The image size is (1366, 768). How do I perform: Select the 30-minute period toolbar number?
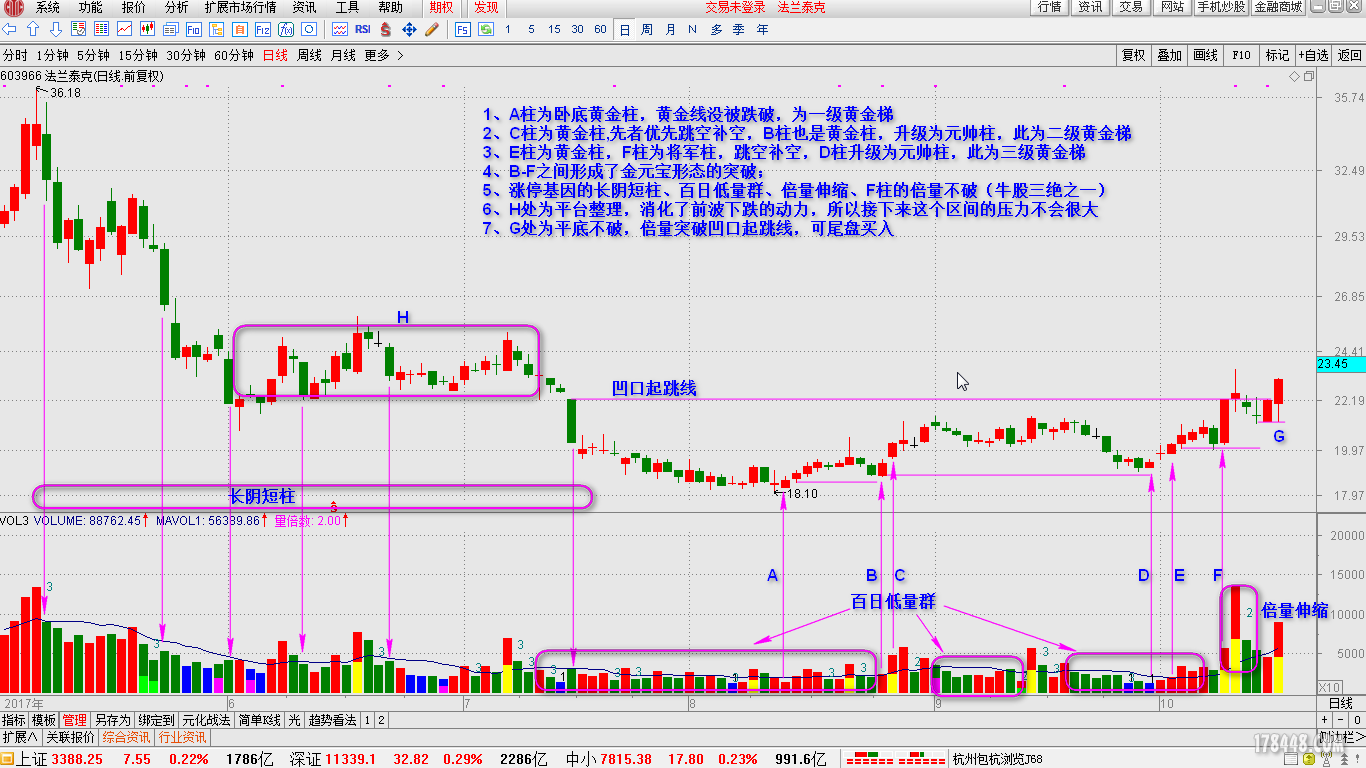[577, 30]
